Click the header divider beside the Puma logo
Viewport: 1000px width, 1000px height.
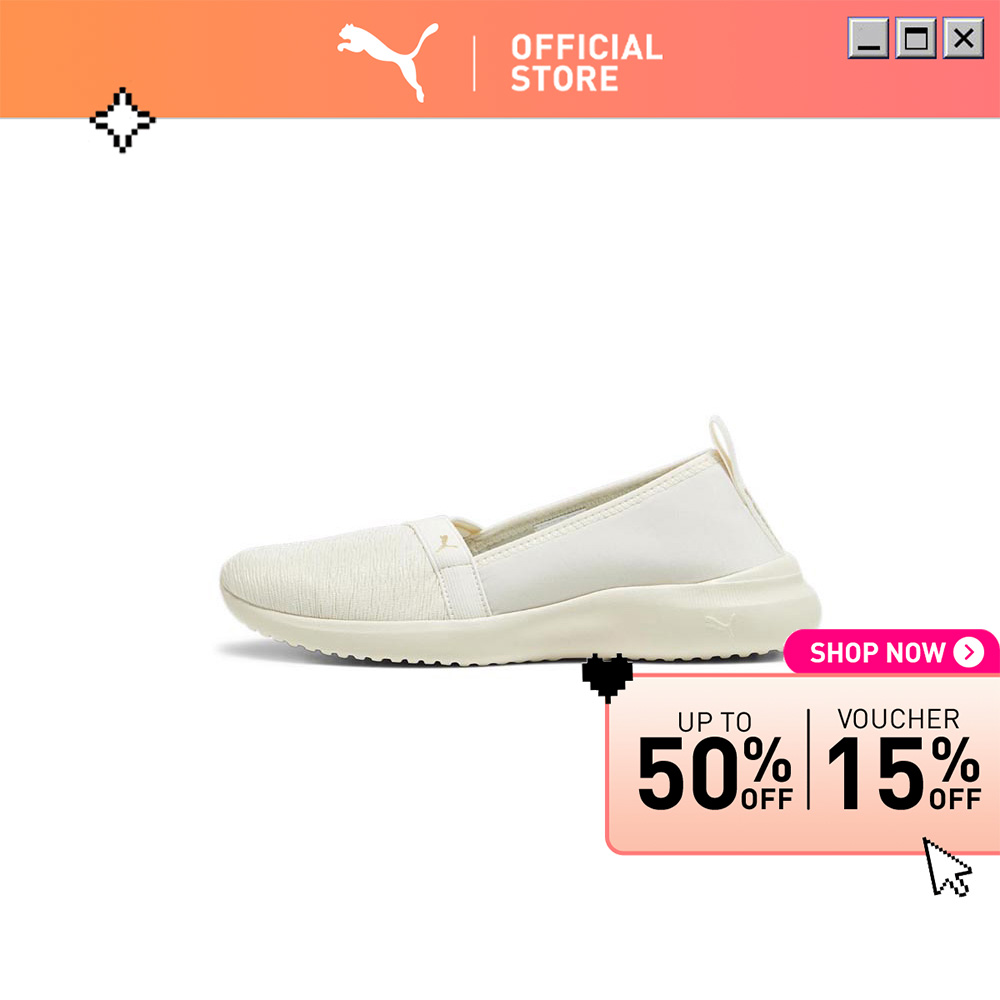(x=474, y=64)
